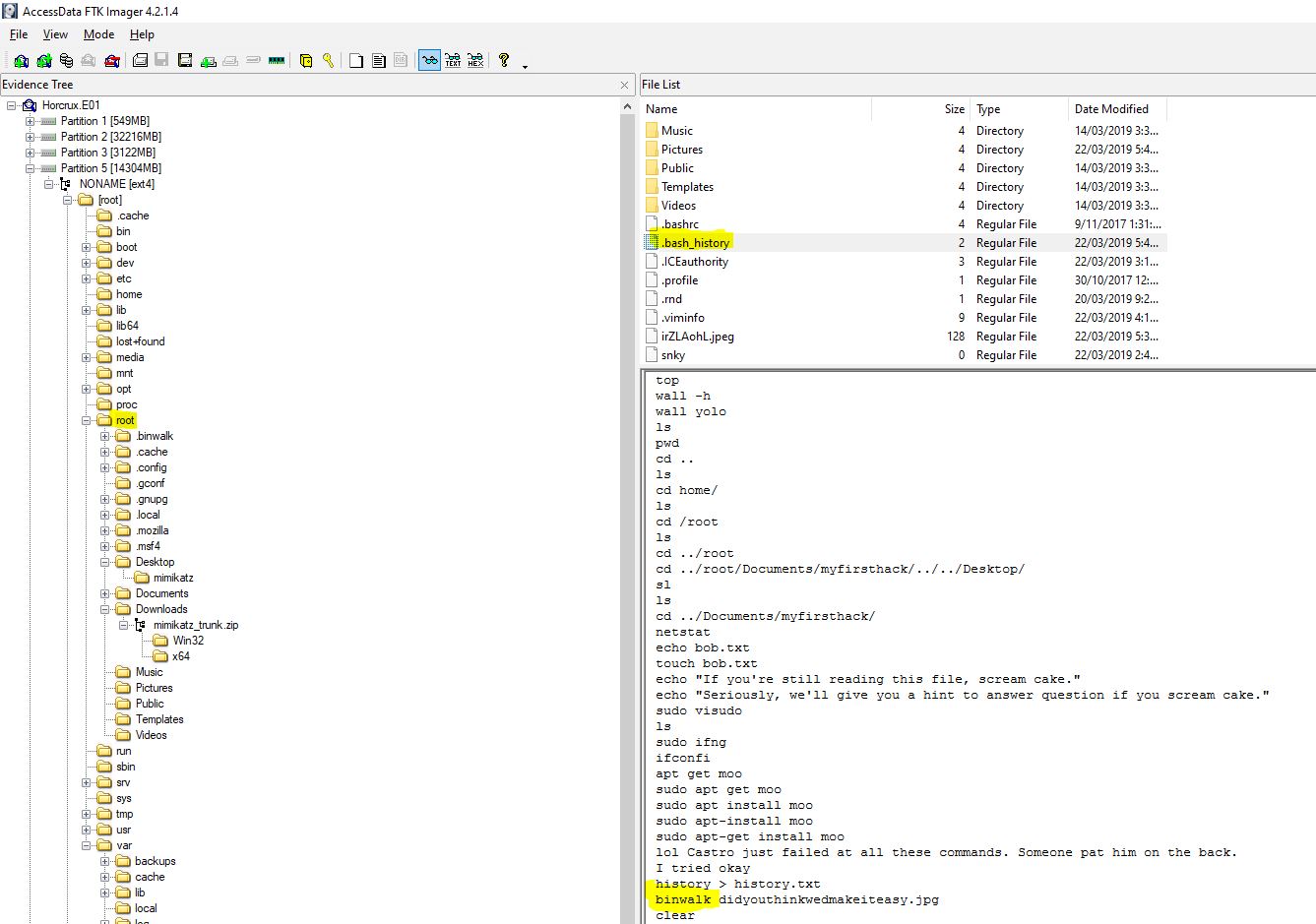Viewport: 1316px width, 924px height.
Task: Click the Decrypt AD1 Image icon
Action: coord(253,61)
